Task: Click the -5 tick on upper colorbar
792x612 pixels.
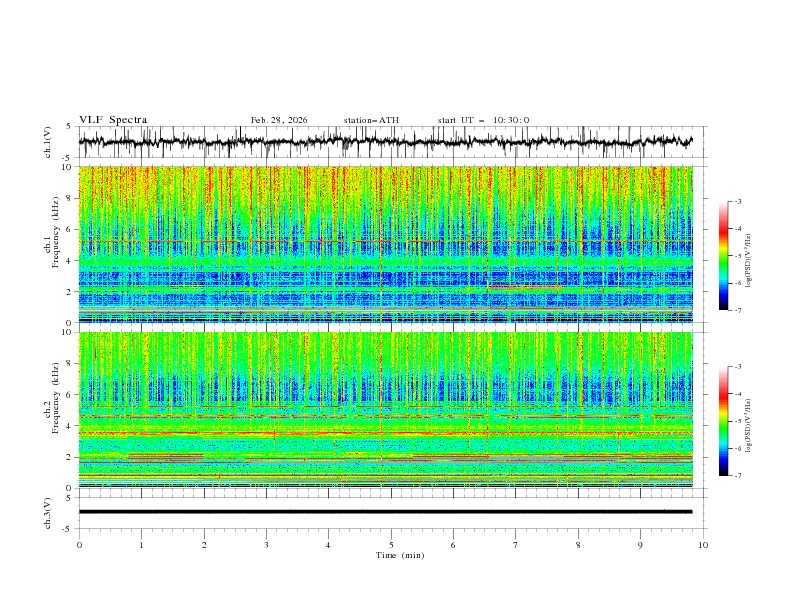Action: [x=737, y=256]
